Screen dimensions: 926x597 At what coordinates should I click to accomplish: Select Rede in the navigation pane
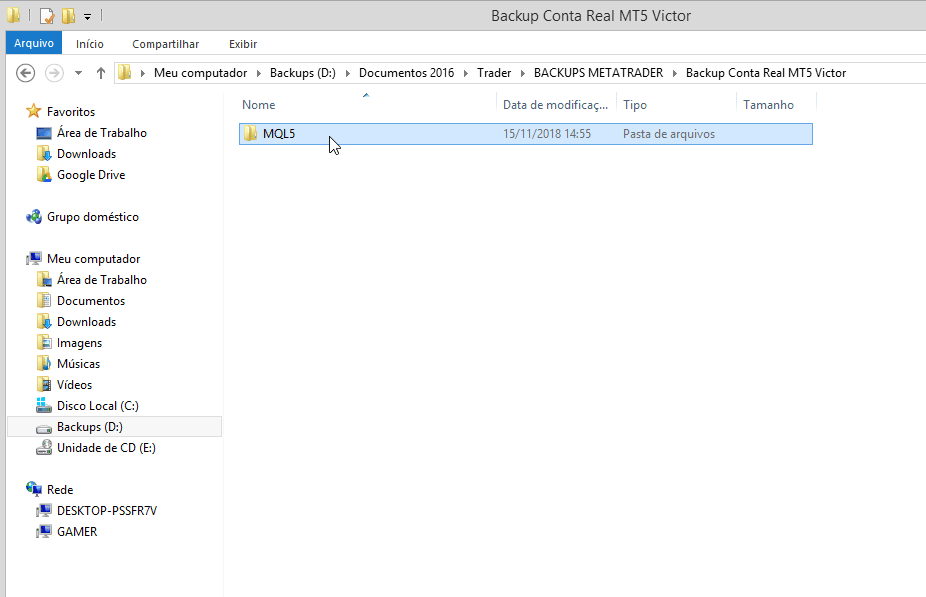60,490
